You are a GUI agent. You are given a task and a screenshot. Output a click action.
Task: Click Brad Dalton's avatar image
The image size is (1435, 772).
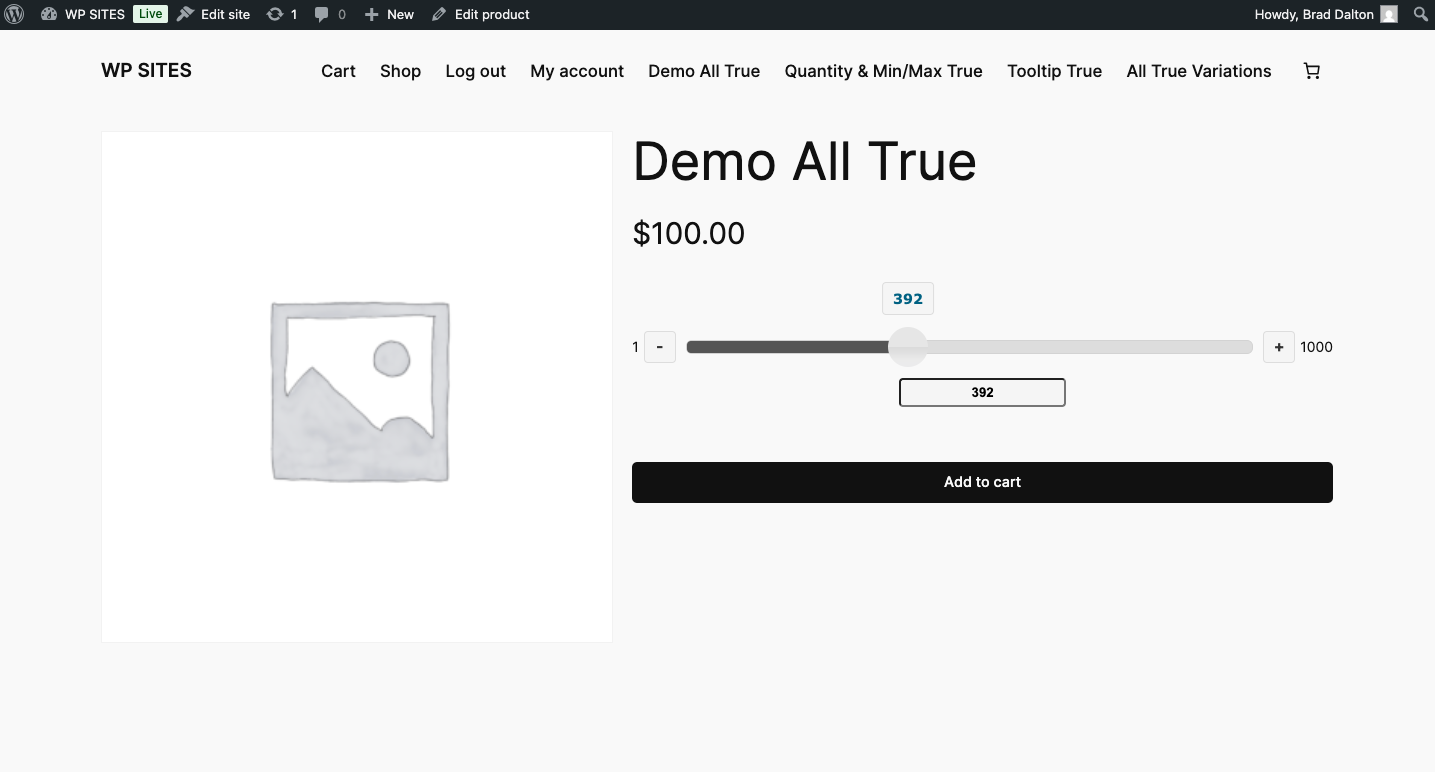1388,14
